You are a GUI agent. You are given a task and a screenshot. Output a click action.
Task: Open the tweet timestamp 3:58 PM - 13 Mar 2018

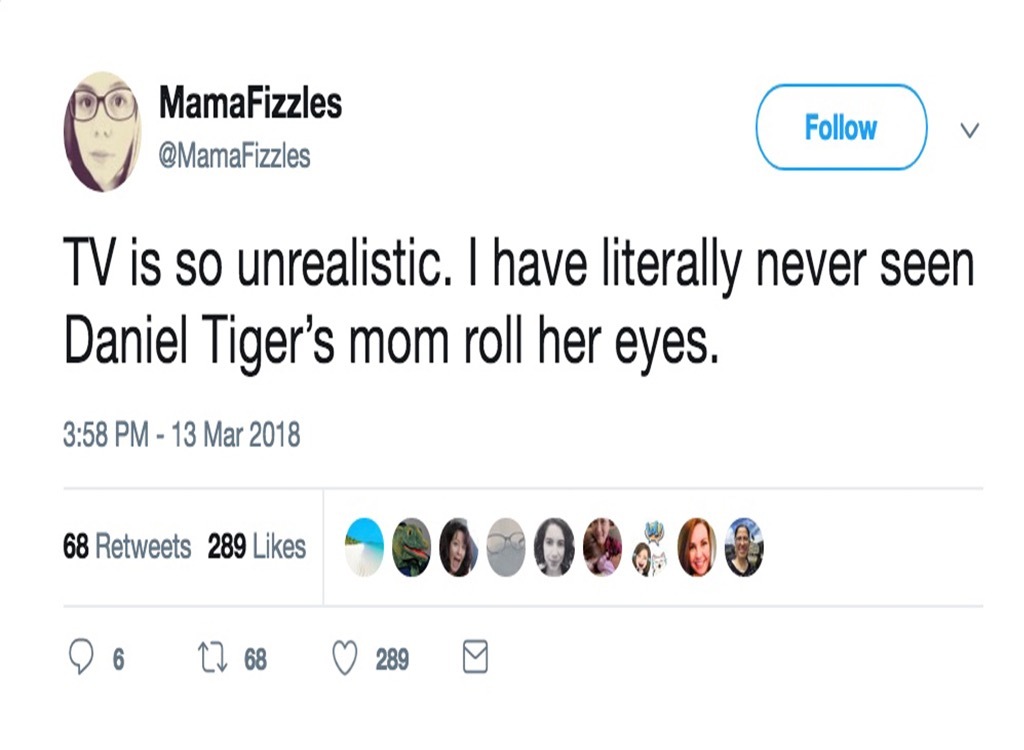coord(183,434)
